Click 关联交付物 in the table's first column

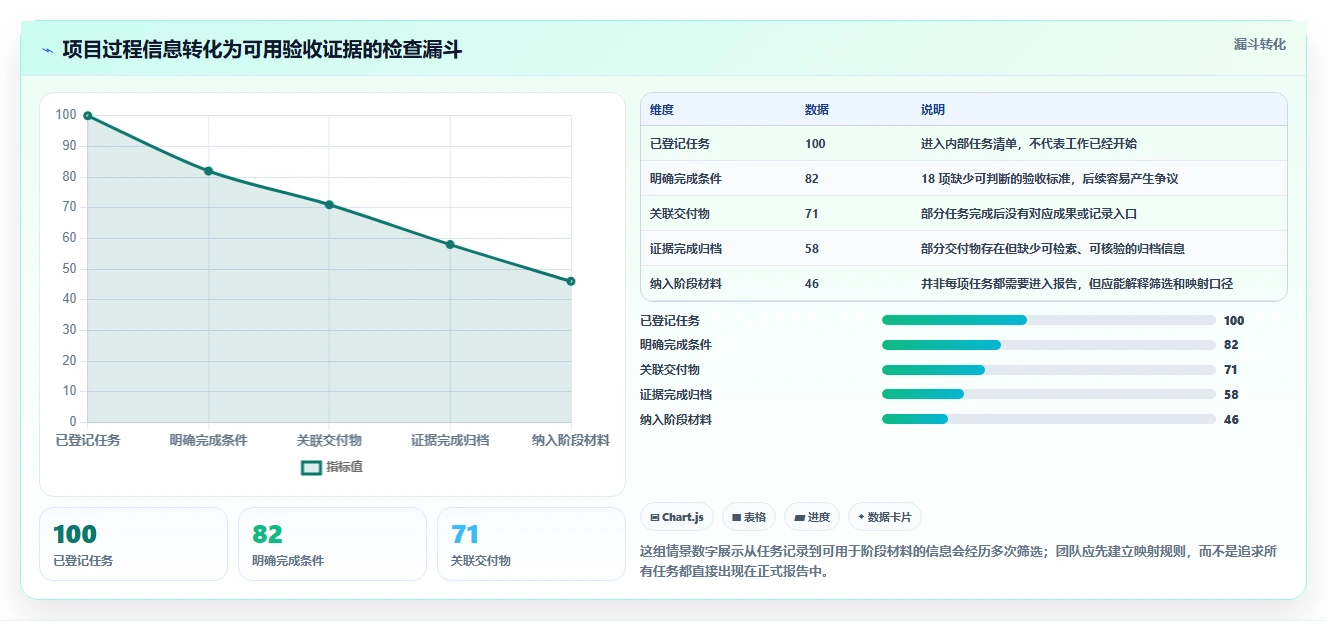[680, 214]
